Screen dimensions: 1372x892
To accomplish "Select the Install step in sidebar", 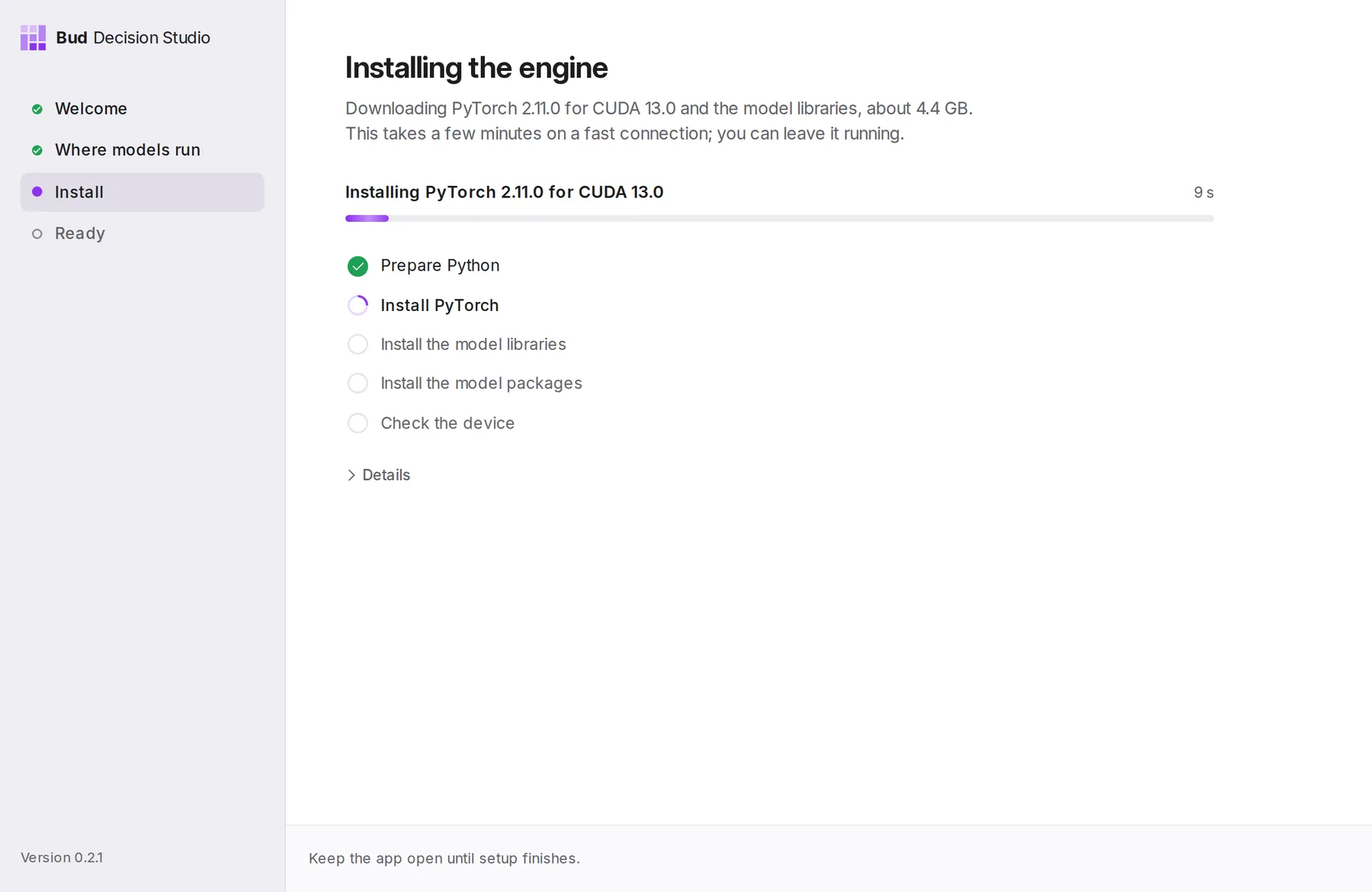I will [x=143, y=192].
